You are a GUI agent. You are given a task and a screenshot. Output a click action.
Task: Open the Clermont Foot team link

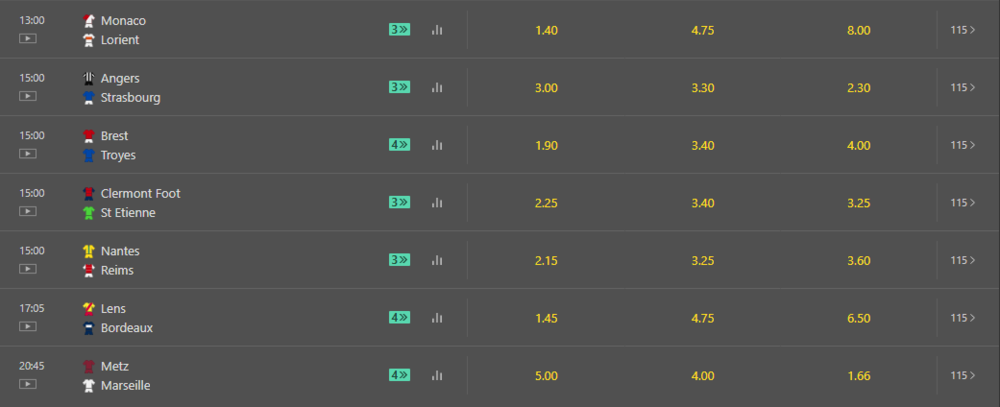click(140, 193)
